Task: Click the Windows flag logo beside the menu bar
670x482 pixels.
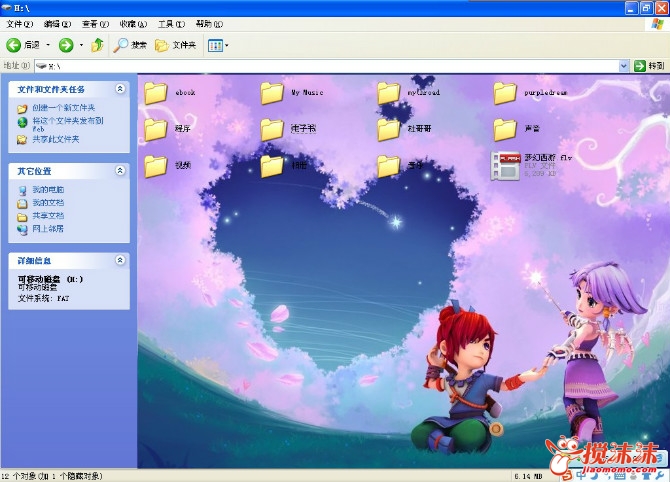Action: 658,24
